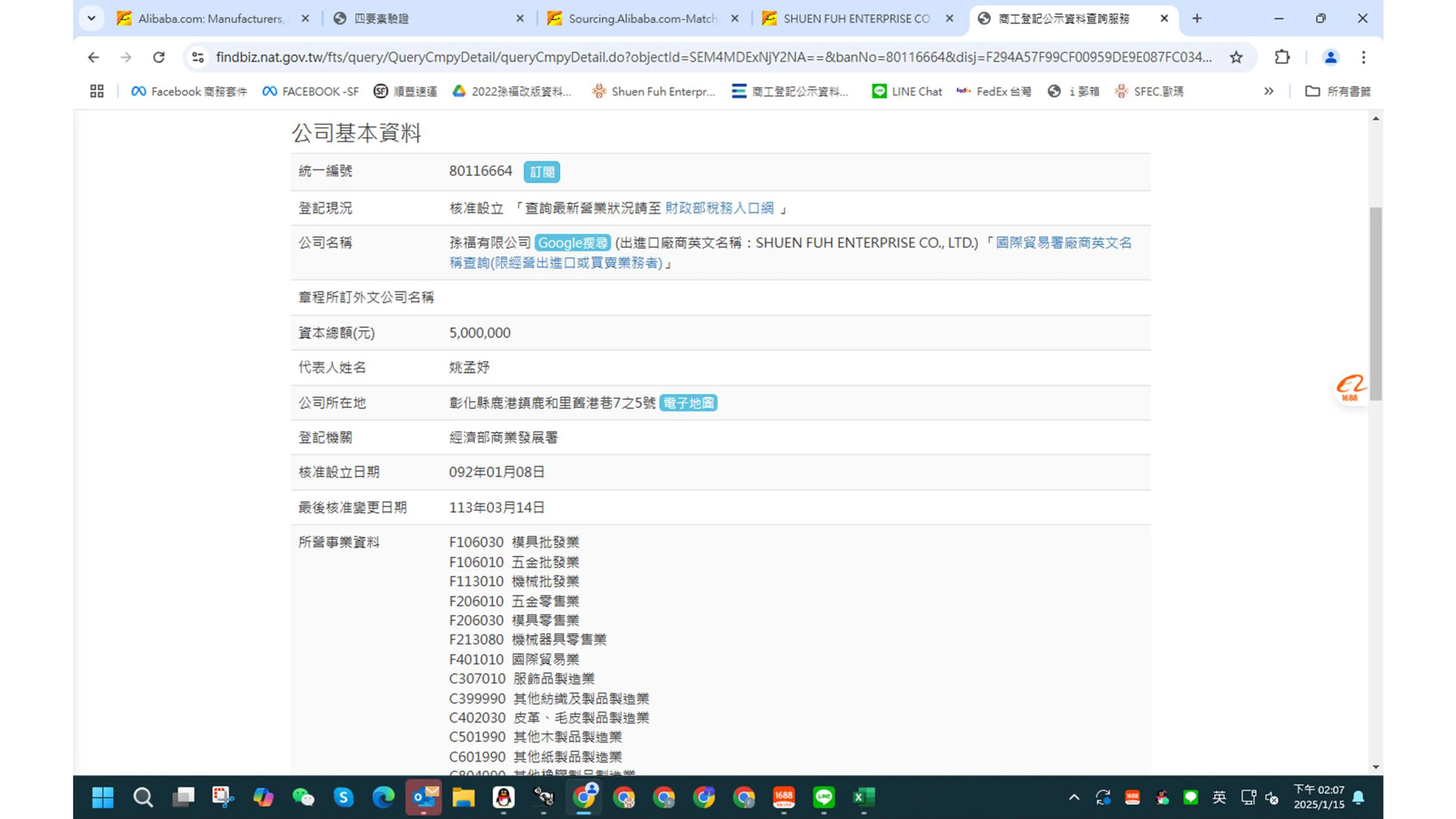1456x819 pixels.
Task: Open the bookmarks apps grid icon
Action: [97, 91]
